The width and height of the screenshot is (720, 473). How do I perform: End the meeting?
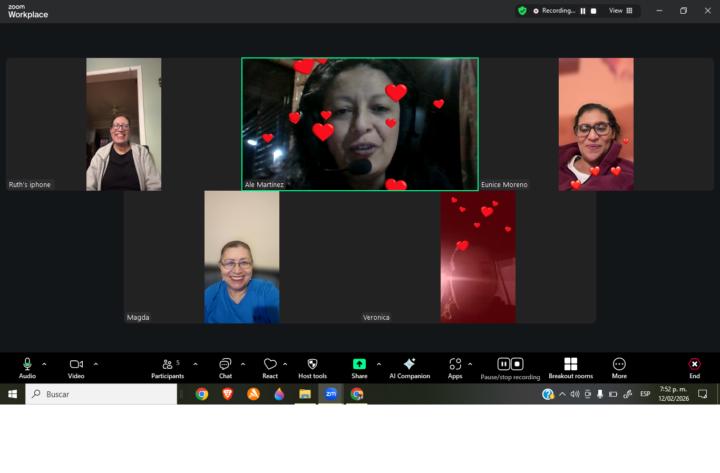[x=694, y=368]
